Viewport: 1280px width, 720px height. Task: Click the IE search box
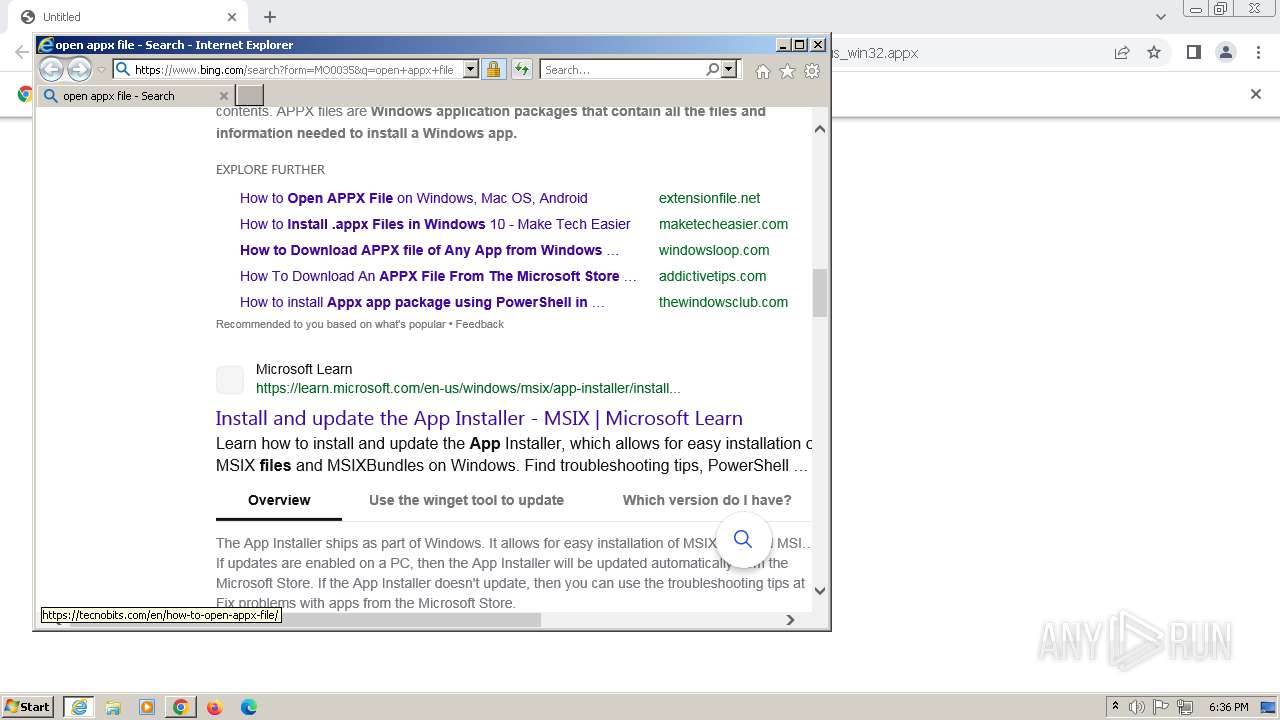(622, 70)
